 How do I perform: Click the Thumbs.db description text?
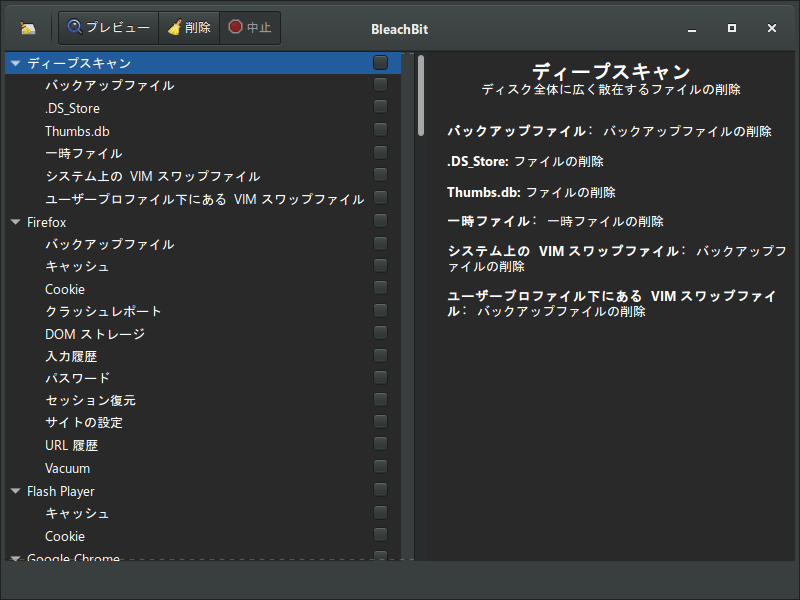point(531,192)
